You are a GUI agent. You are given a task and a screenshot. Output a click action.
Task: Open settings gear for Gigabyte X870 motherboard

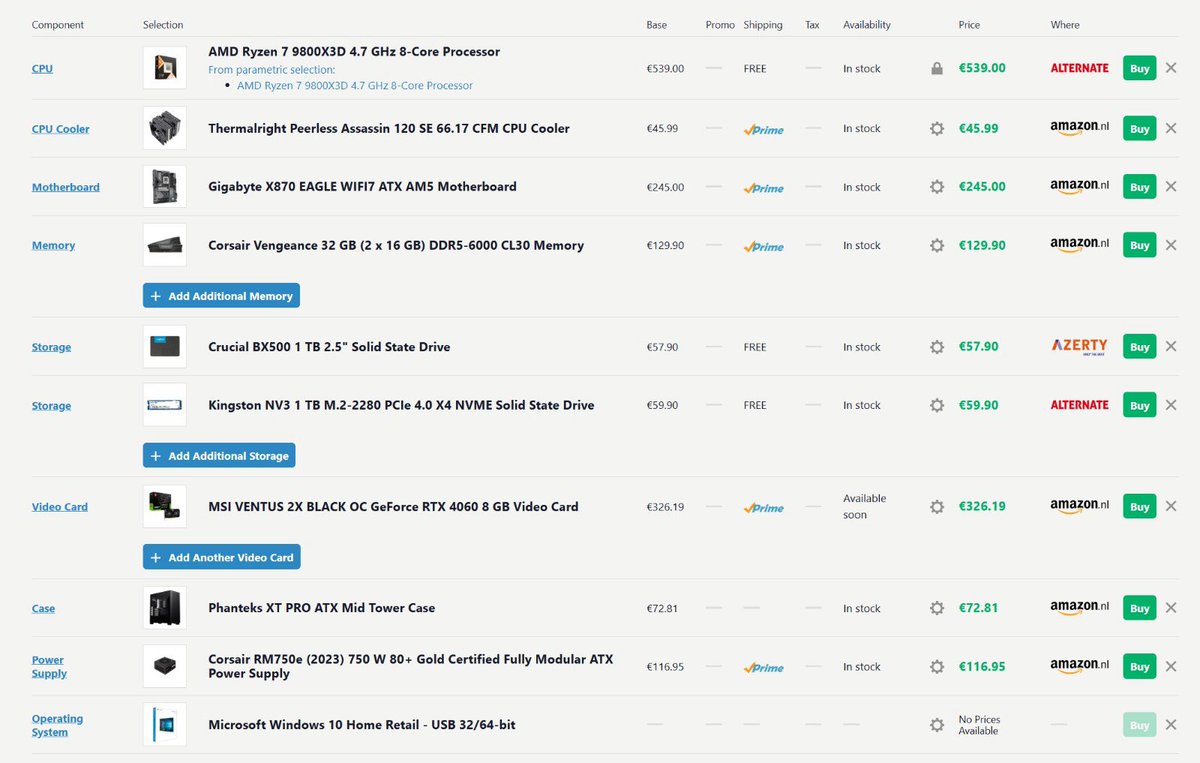pos(937,187)
